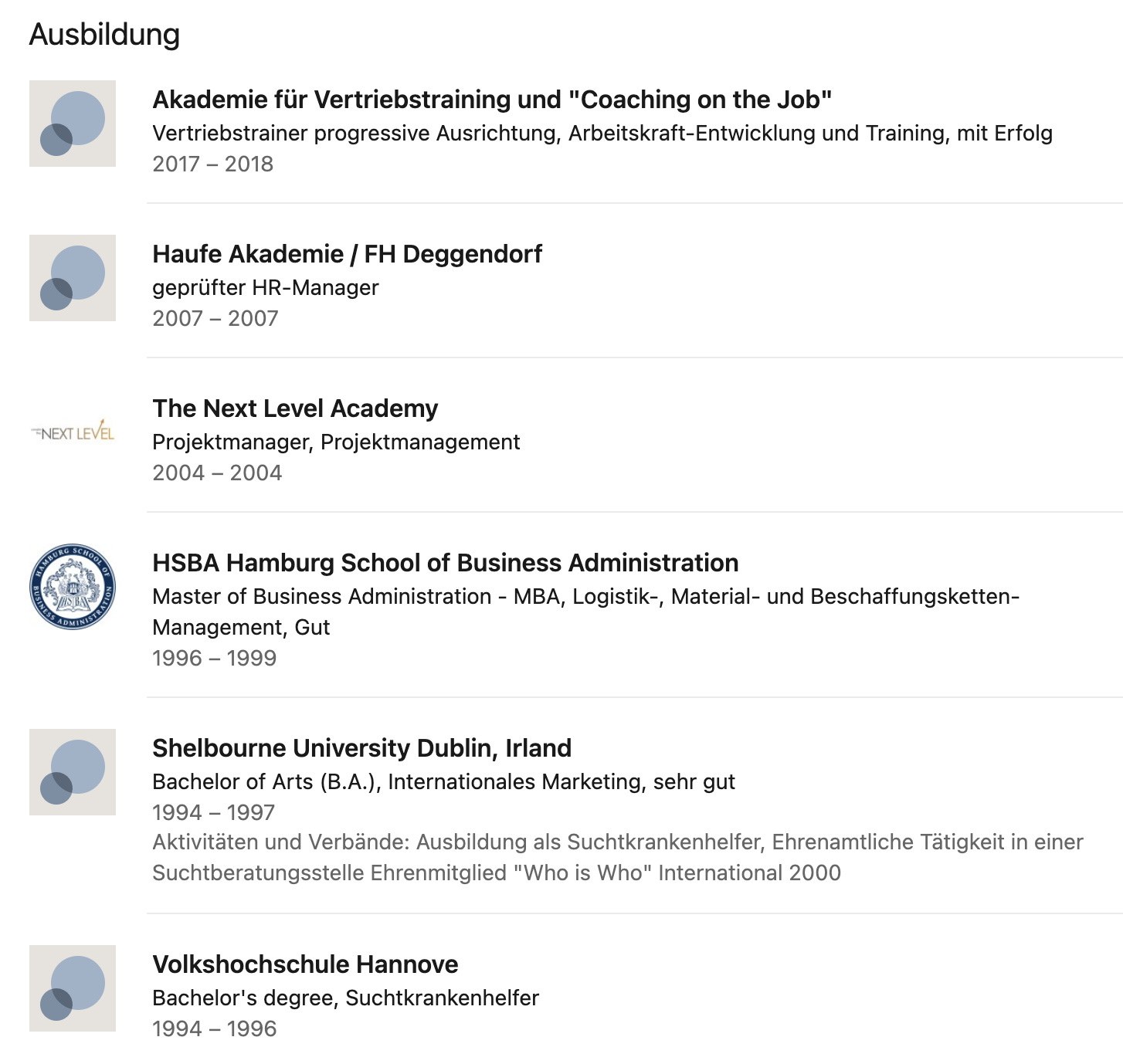1123x1064 pixels.
Task: Click the Bachelor of Arts (B.A.) description
Action: tap(443, 782)
